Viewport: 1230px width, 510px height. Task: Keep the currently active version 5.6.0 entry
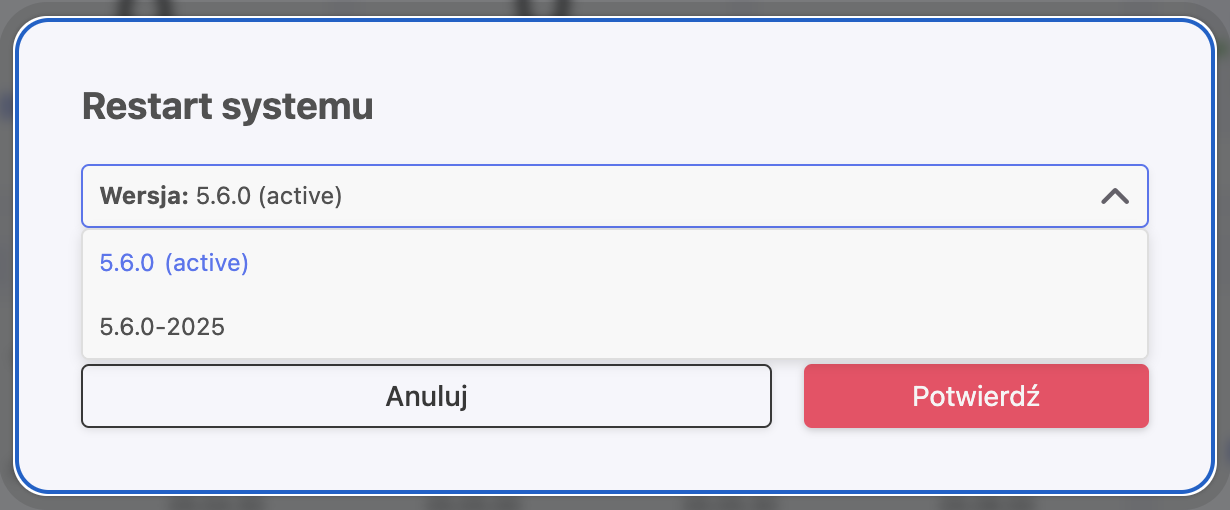click(x=174, y=263)
